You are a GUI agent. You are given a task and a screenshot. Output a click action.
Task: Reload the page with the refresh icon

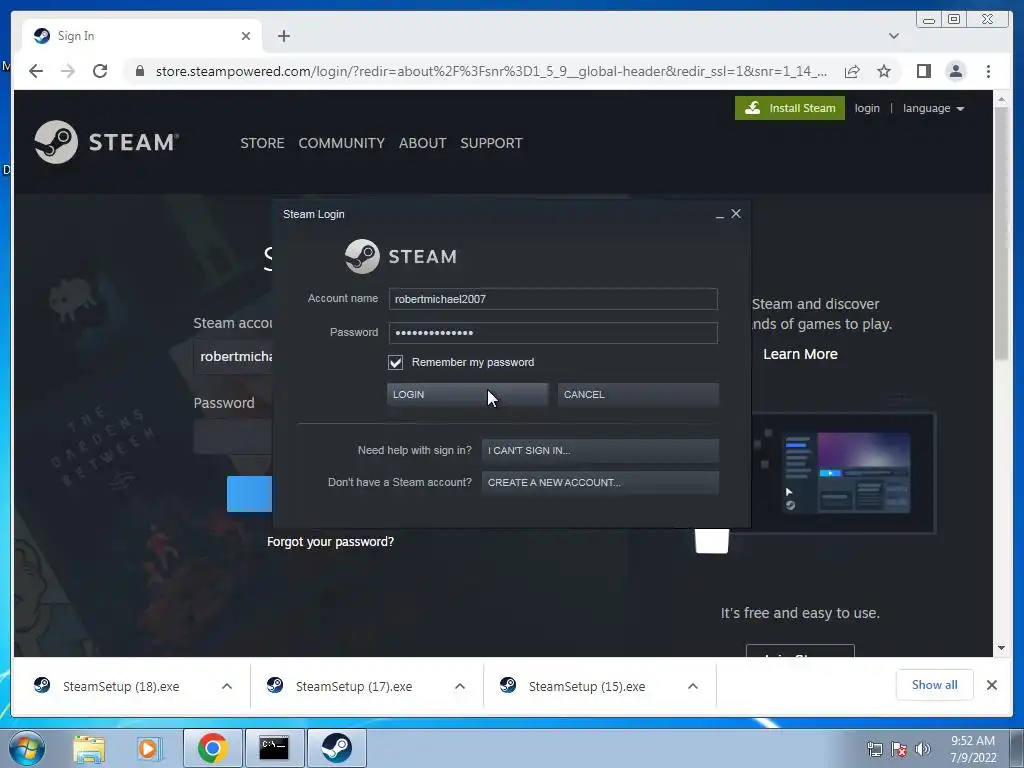[x=100, y=71]
